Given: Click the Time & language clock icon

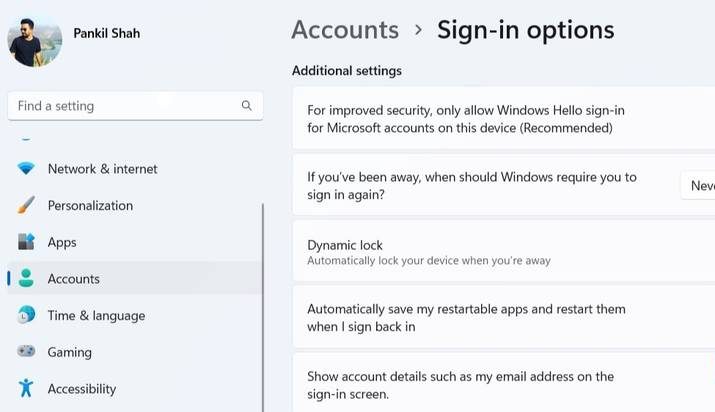Looking at the screenshot, I should [x=26, y=315].
